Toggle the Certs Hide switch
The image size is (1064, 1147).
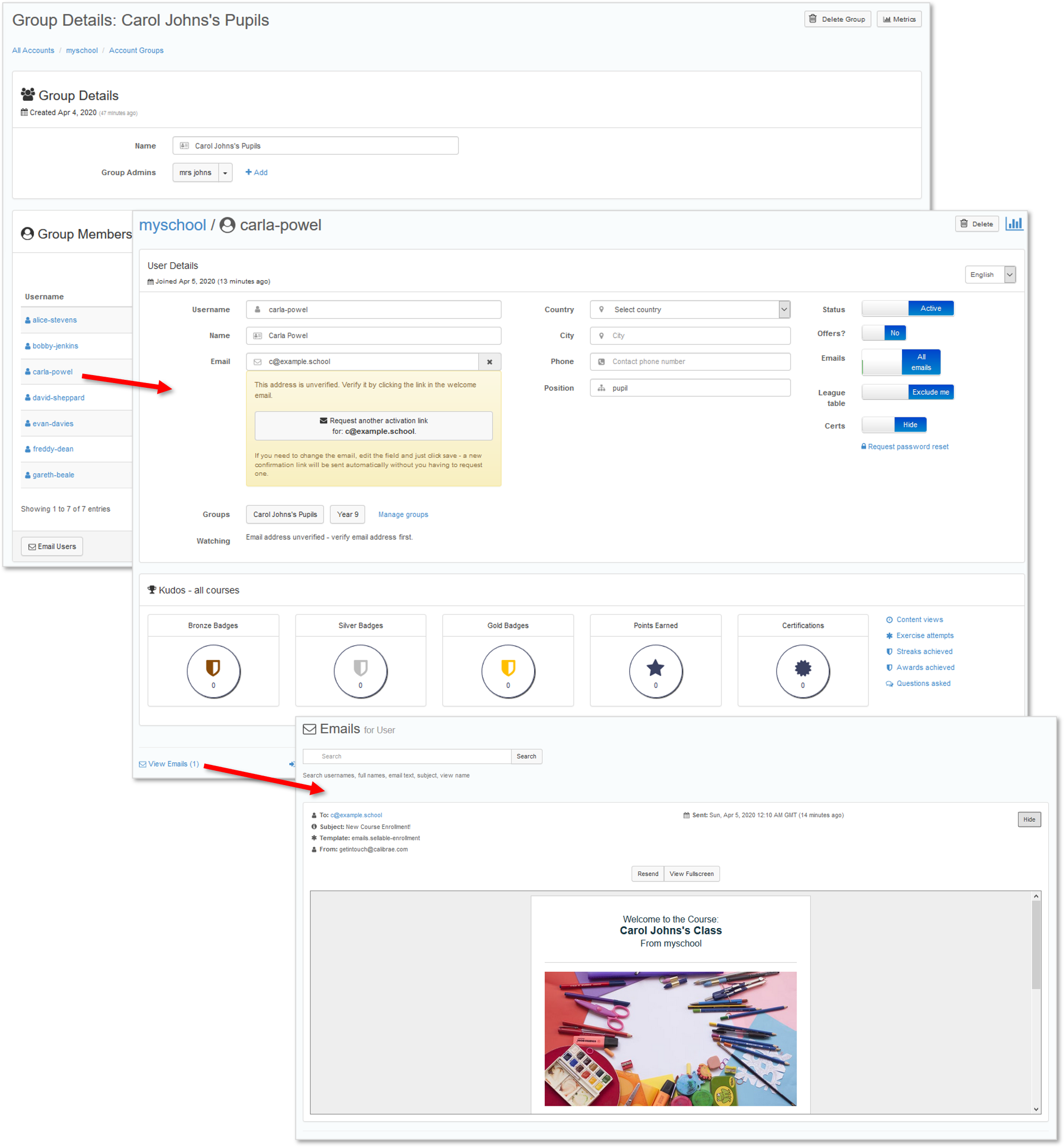(x=894, y=425)
